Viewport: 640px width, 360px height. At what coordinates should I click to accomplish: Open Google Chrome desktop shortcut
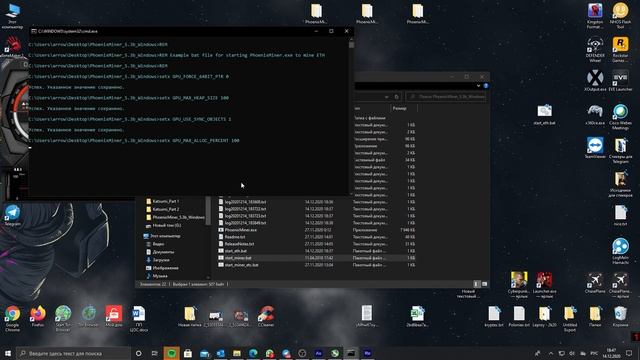(x=13, y=317)
